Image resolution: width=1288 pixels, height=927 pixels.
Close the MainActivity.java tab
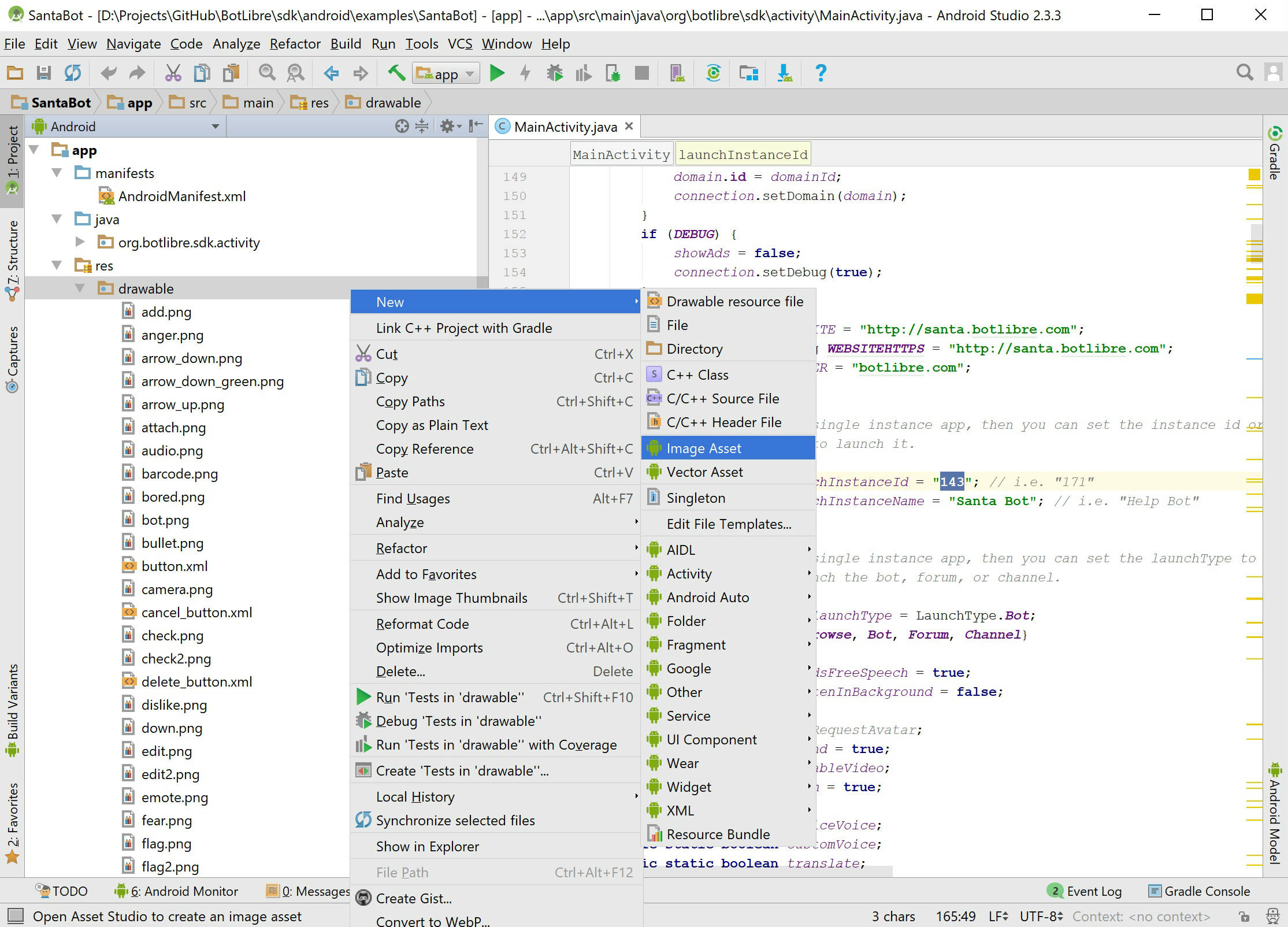click(x=629, y=126)
